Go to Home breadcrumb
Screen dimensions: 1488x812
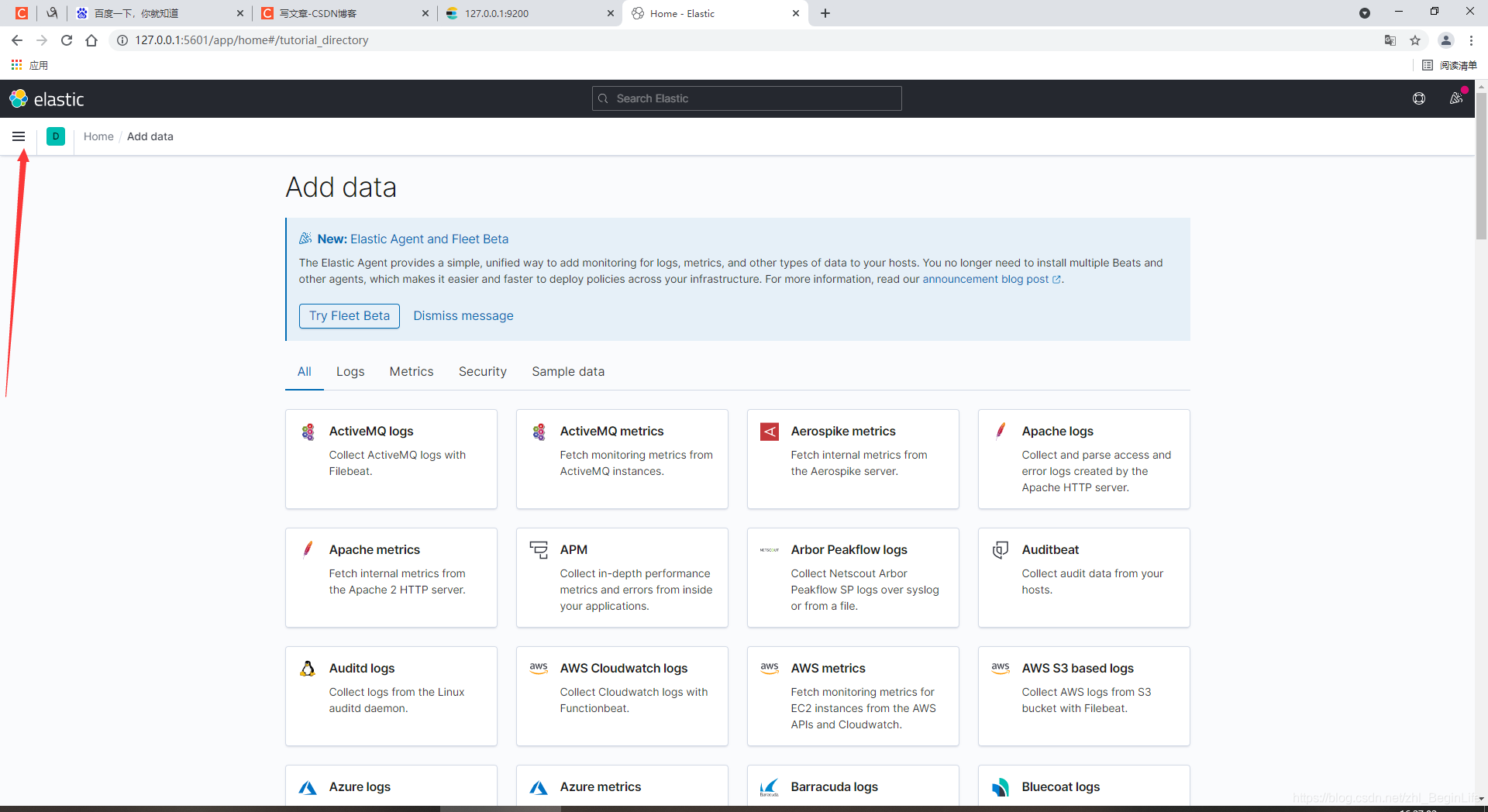point(98,136)
